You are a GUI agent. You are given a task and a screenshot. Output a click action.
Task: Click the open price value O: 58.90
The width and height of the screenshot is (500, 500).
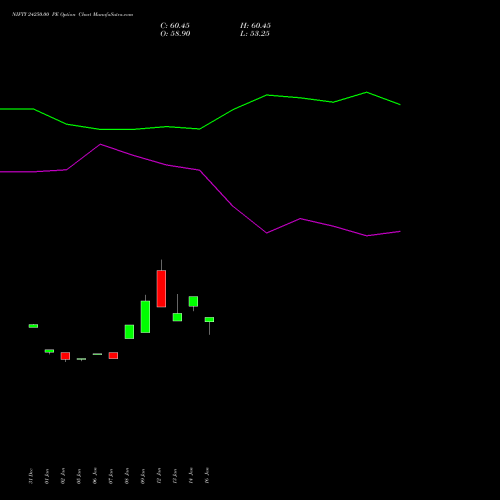click(175, 34)
